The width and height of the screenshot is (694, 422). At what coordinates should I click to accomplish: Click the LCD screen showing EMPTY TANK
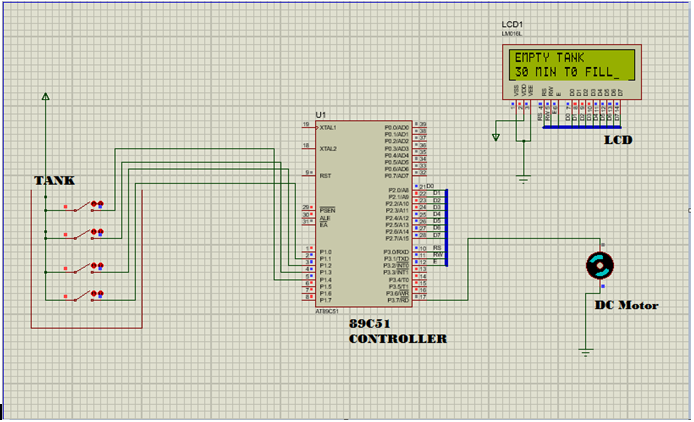coord(572,65)
